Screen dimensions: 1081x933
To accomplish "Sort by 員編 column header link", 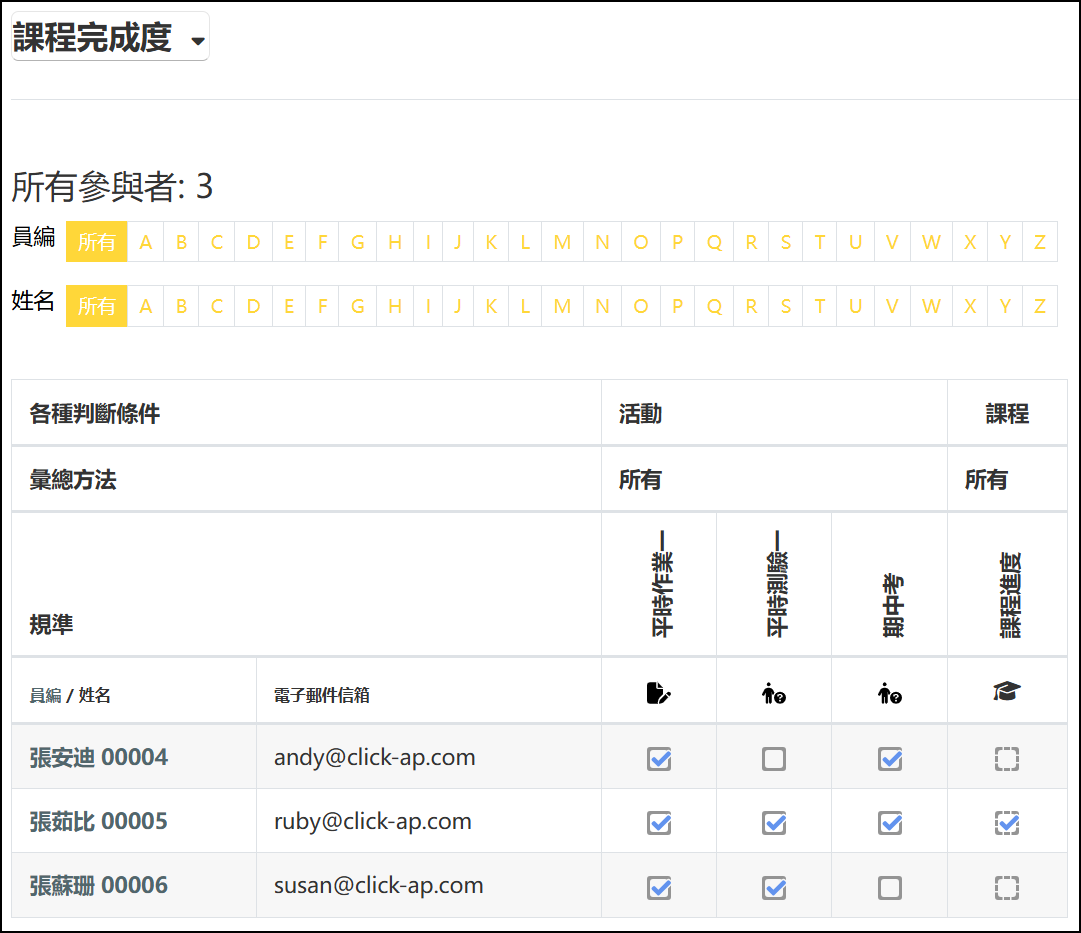I will [x=46, y=695].
